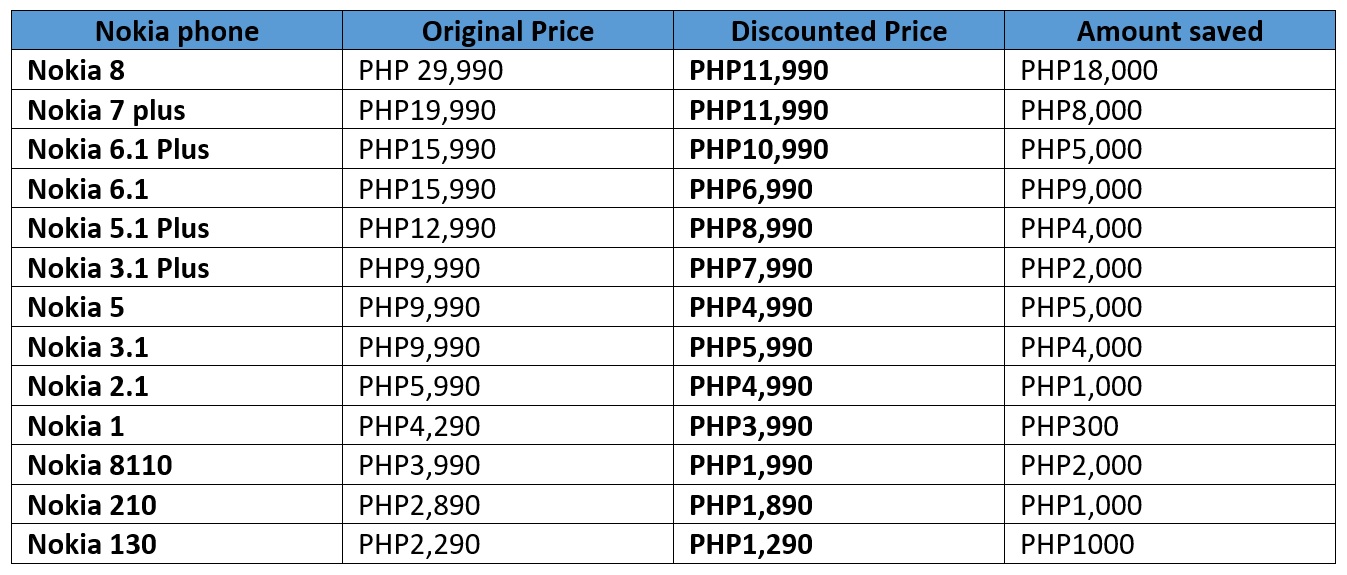Image resolution: width=1347 pixels, height=575 pixels.
Task: Select the Nokia 8110 row label
Action: [177, 465]
